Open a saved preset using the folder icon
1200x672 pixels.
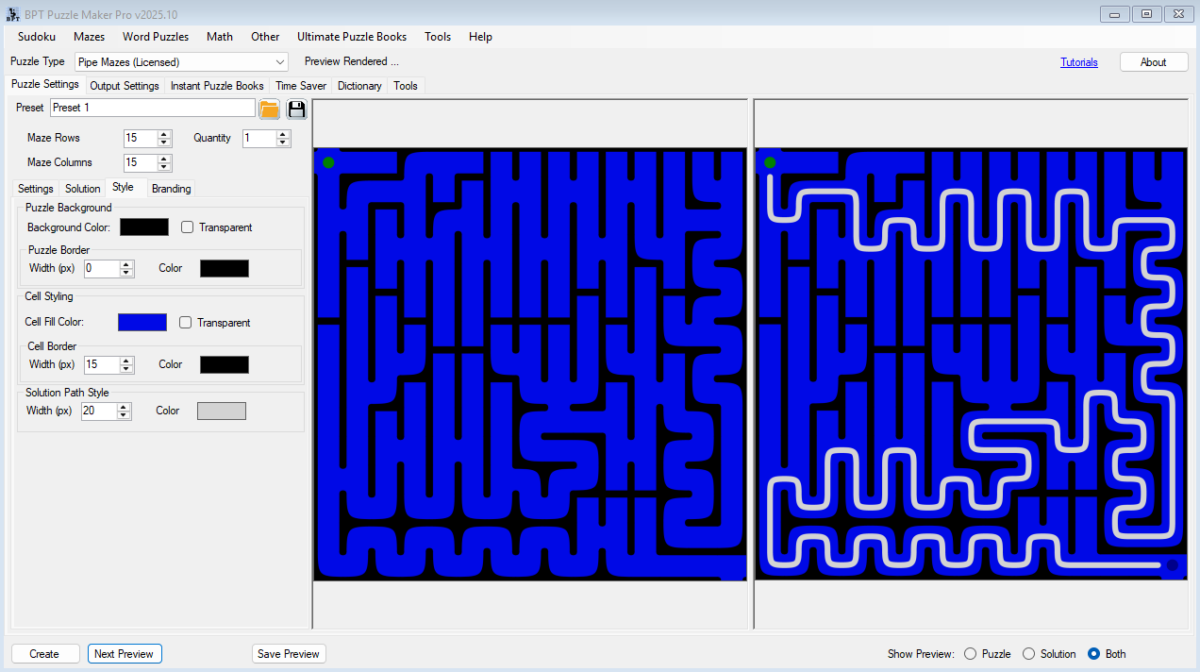(x=268, y=109)
